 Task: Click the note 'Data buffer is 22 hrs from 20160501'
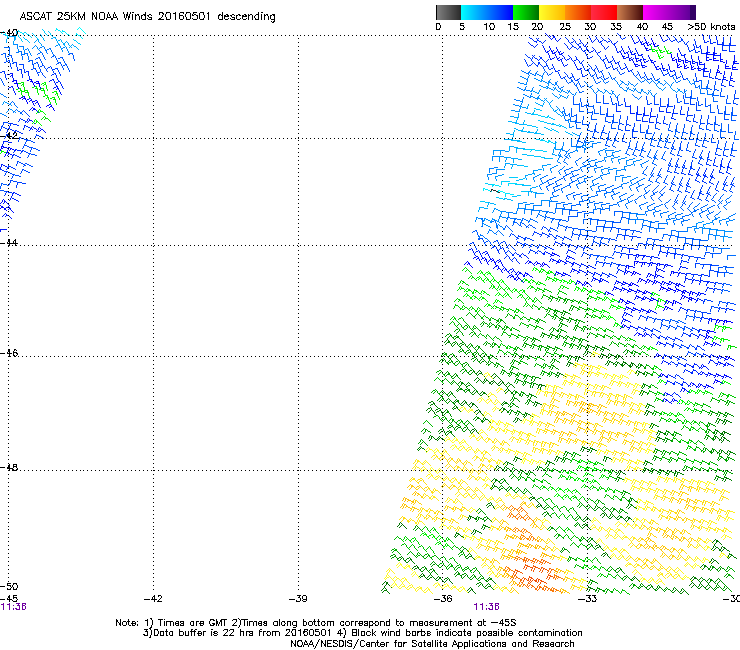click(x=242, y=633)
